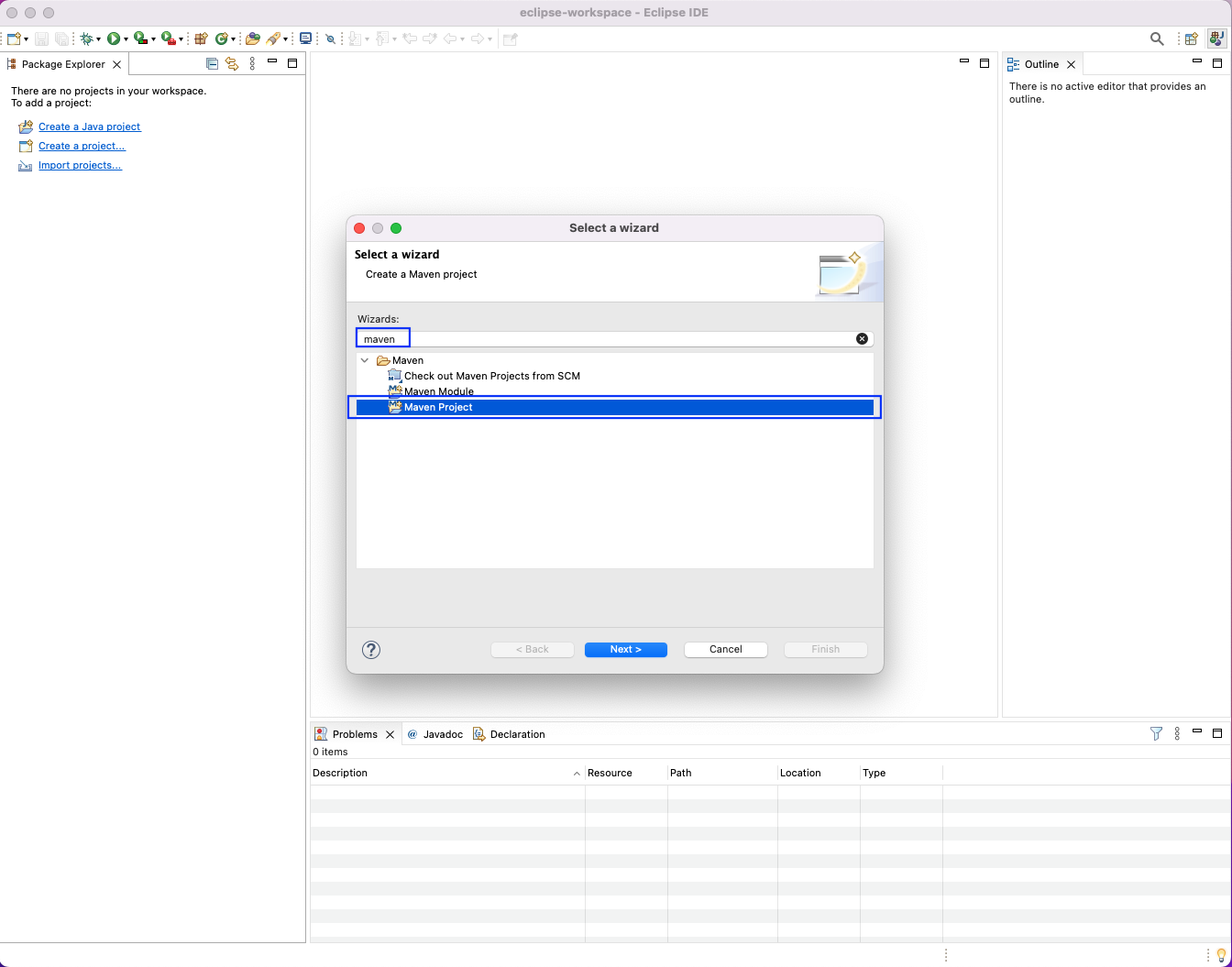Viewport: 1232px width, 967px height.
Task: Open the Run configurations dropdown arrow
Action: click(x=126, y=39)
